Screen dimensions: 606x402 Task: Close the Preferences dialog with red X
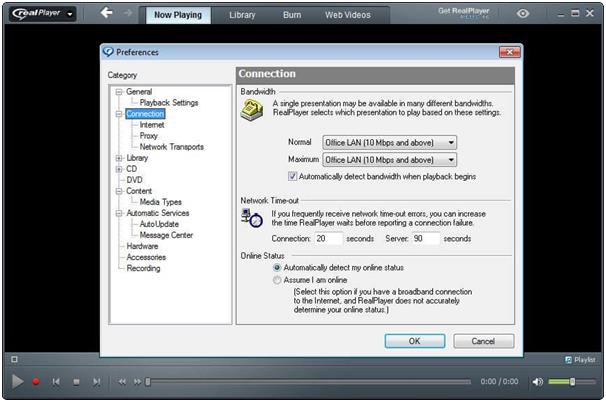509,52
